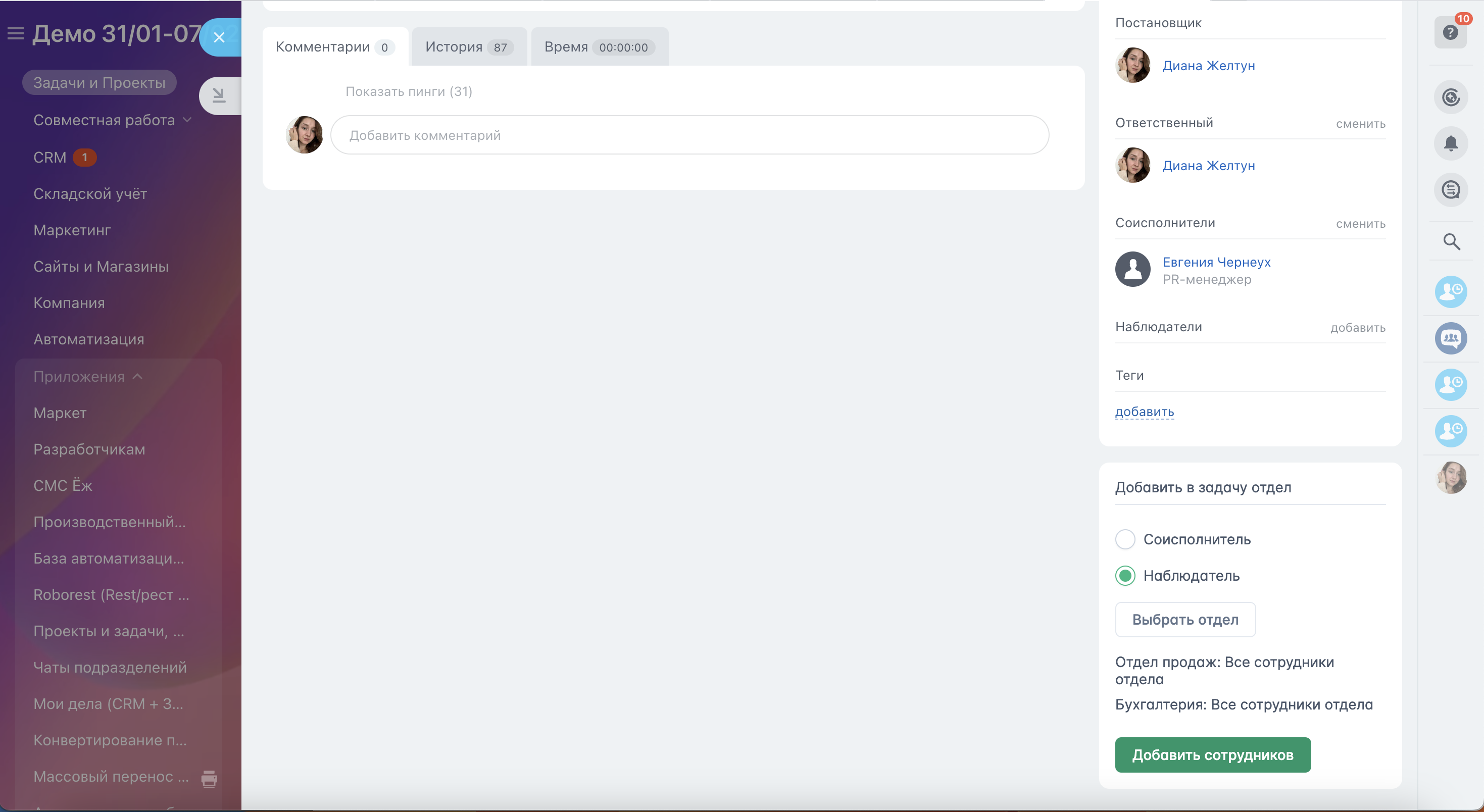Screen dimensions: 1484x812
Task: Open the Выбрать отдел selector
Action: 1185,620
